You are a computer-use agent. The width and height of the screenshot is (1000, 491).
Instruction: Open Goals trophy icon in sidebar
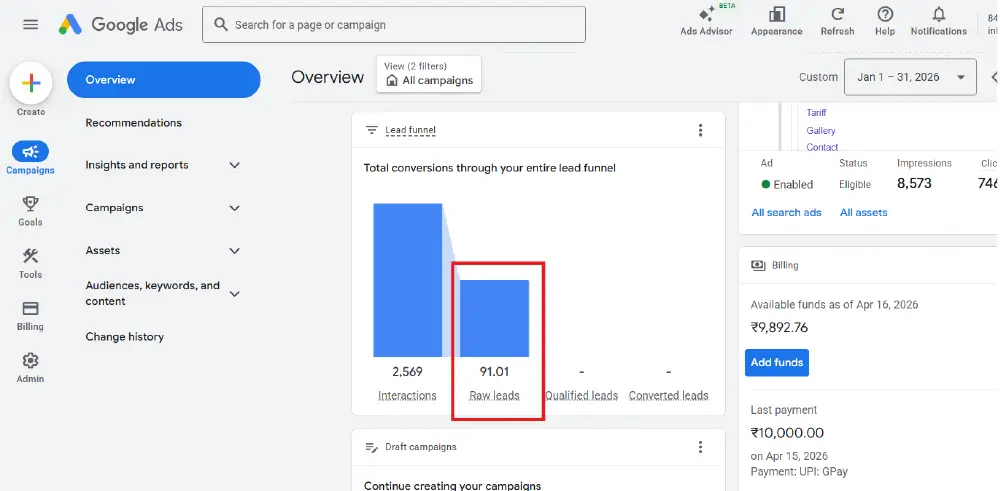[30, 203]
